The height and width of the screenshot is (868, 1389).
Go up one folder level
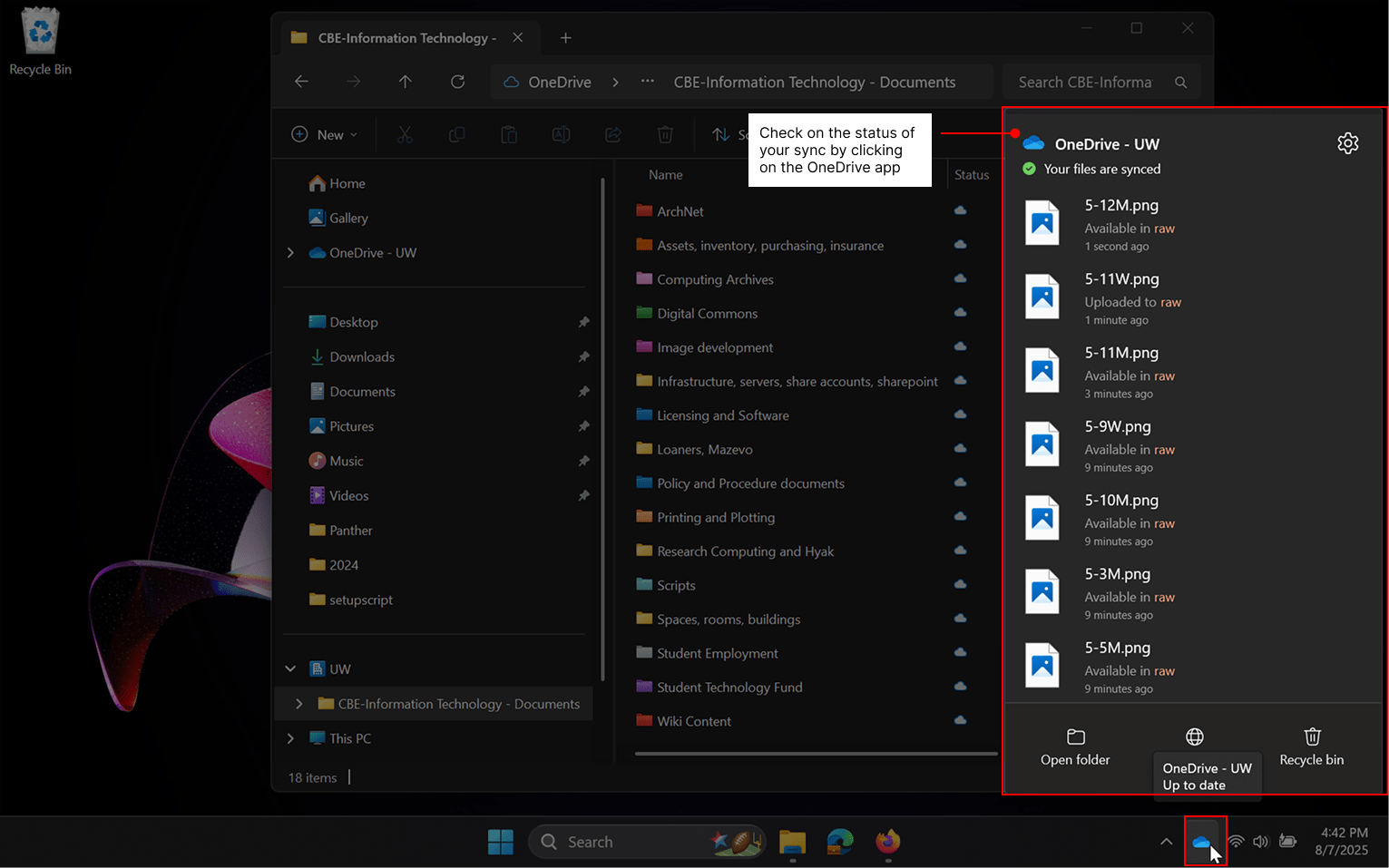point(406,82)
